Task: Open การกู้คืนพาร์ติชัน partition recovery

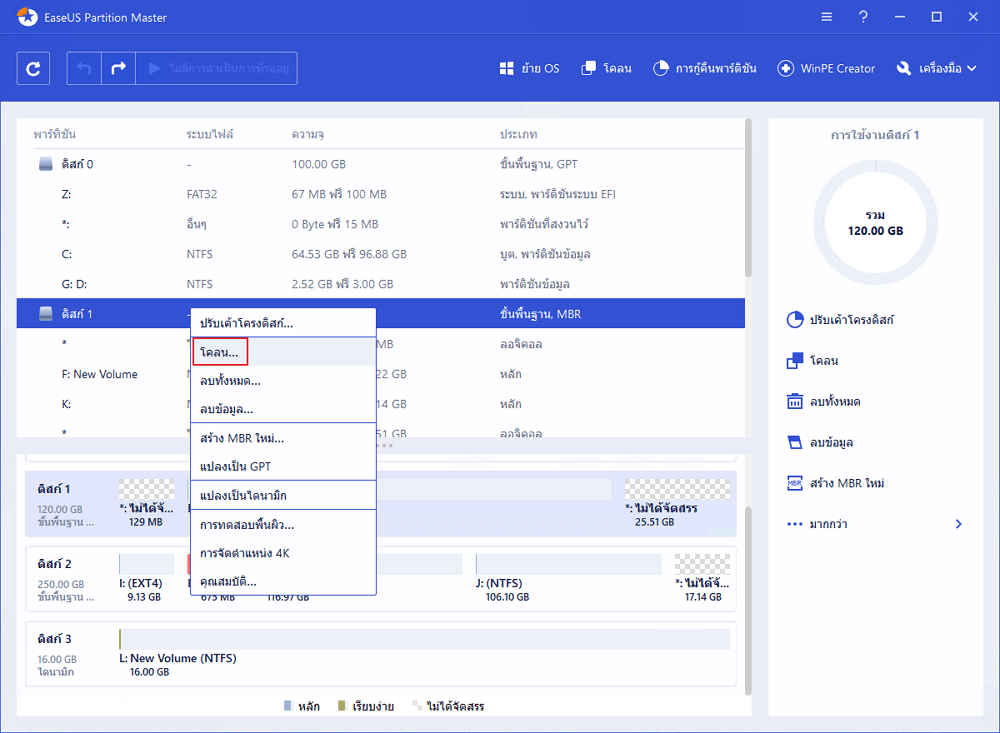Action: click(x=705, y=68)
